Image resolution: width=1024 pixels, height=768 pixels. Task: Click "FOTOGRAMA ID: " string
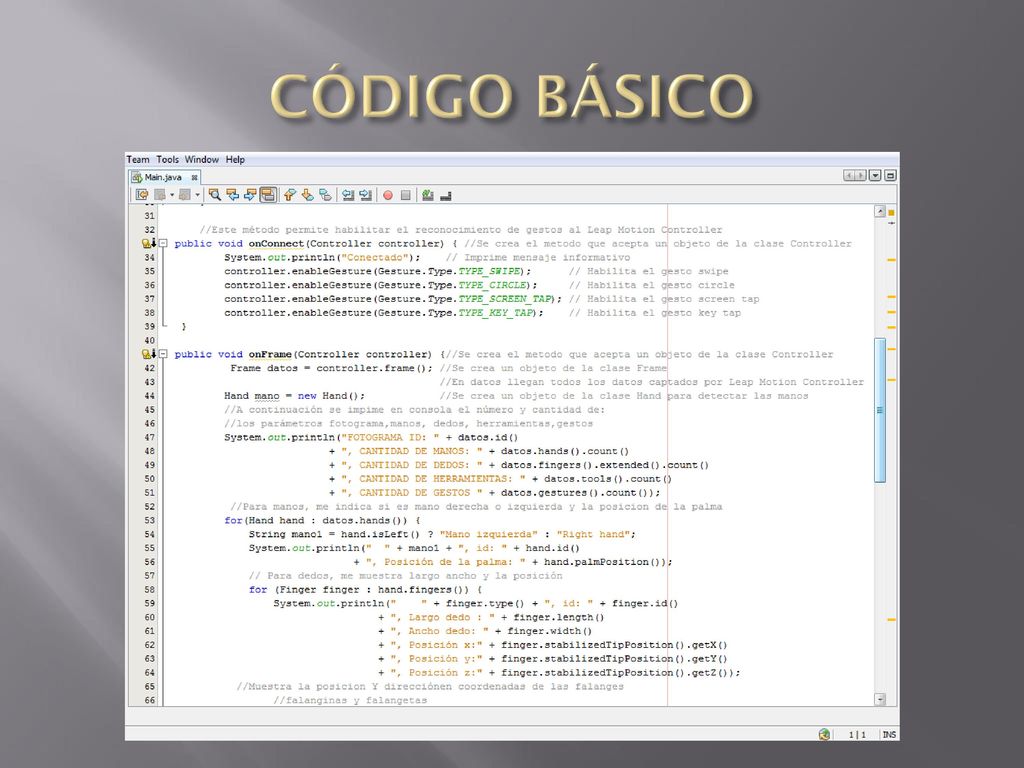pos(391,438)
